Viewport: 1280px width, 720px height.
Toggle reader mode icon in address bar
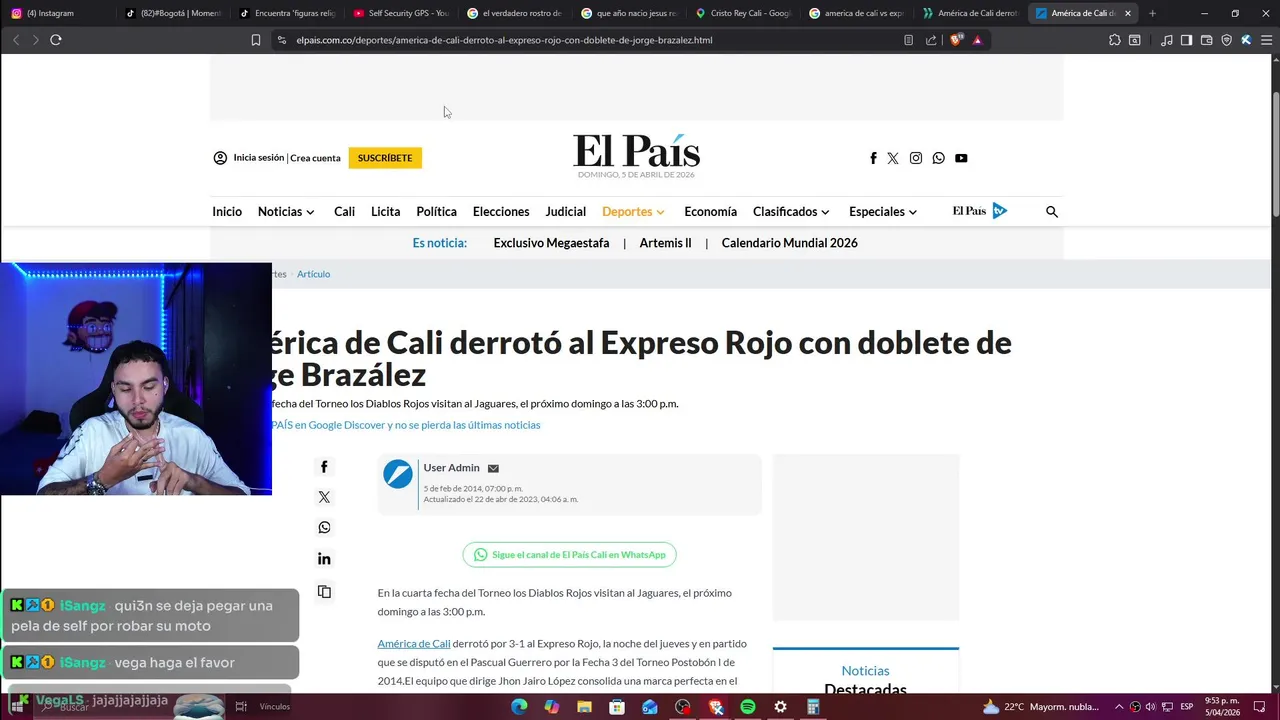tap(908, 40)
